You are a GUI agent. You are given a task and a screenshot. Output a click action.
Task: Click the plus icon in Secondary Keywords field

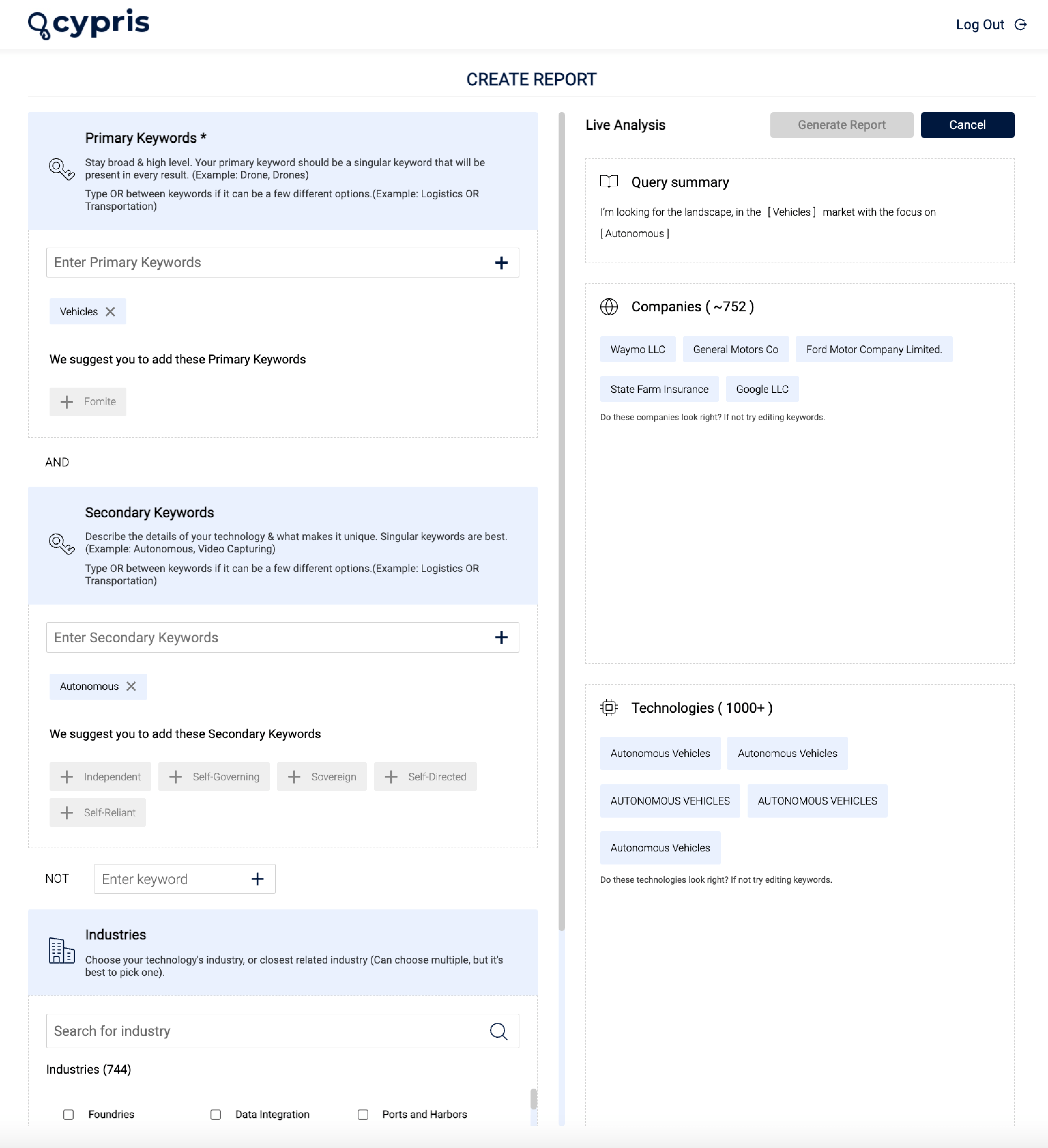click(x=501, y=637)
